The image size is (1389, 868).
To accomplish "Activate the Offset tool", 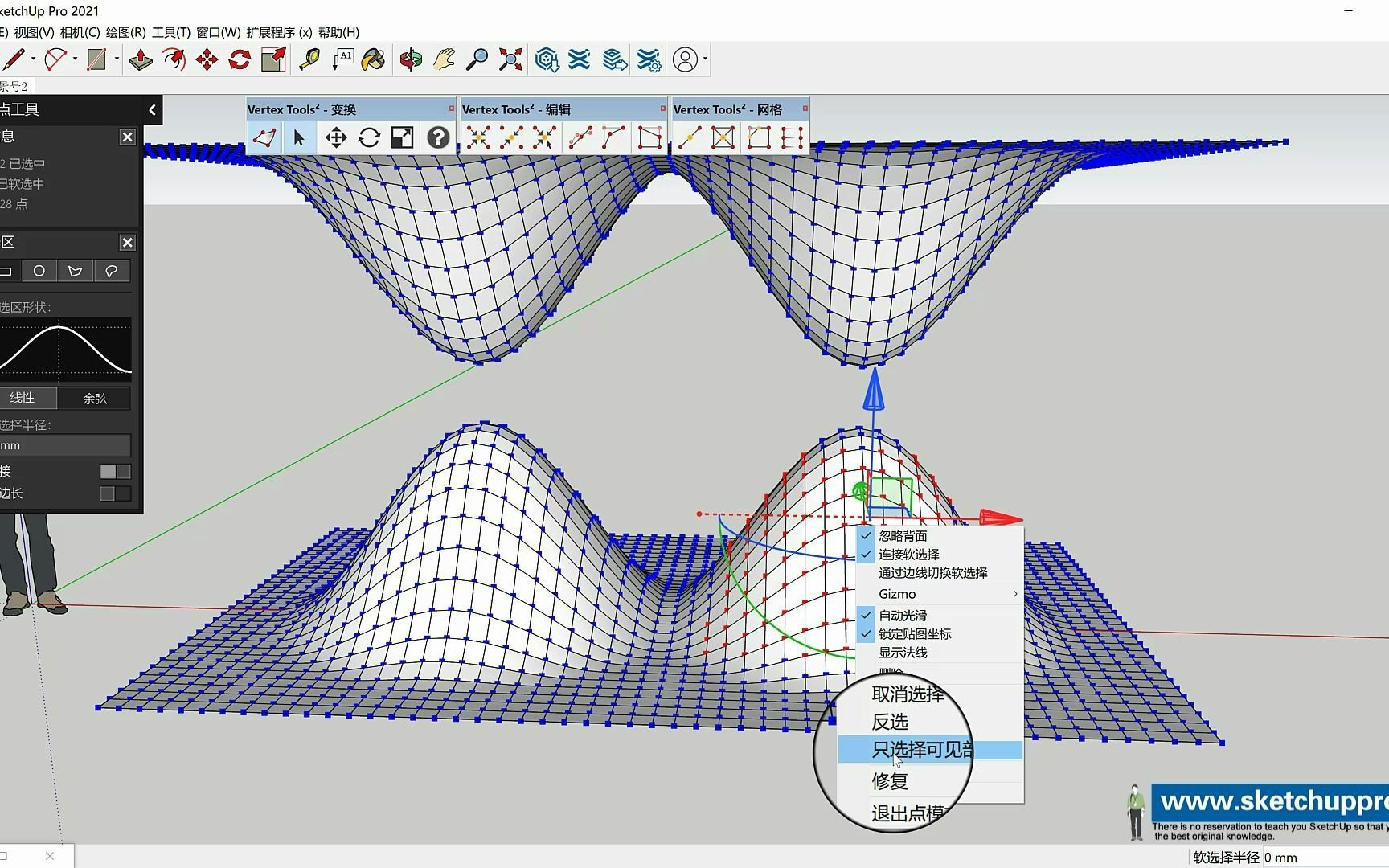I will click(174, 59).
